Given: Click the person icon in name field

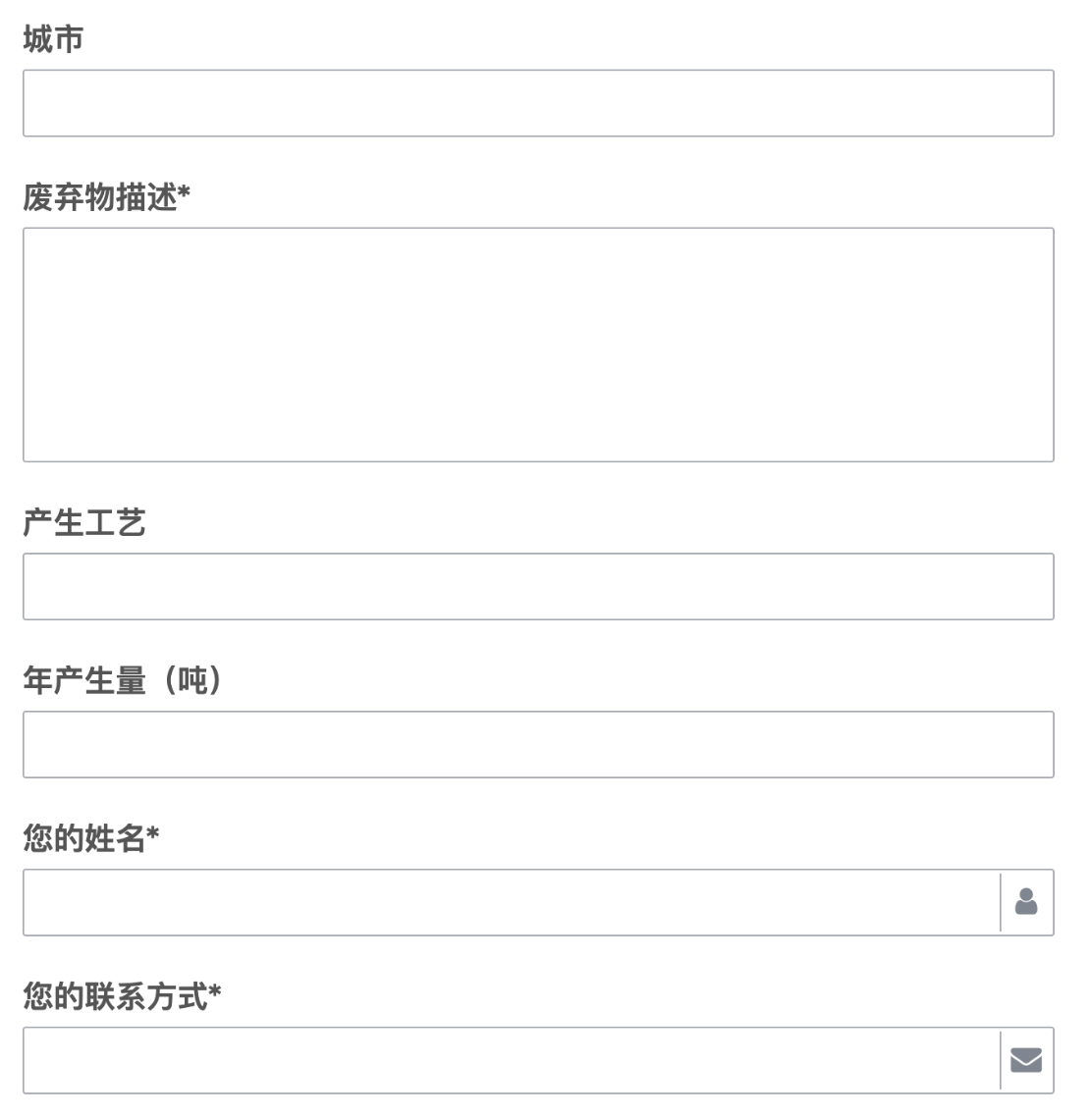Looking at the screenshot, I should [1025, 901].
